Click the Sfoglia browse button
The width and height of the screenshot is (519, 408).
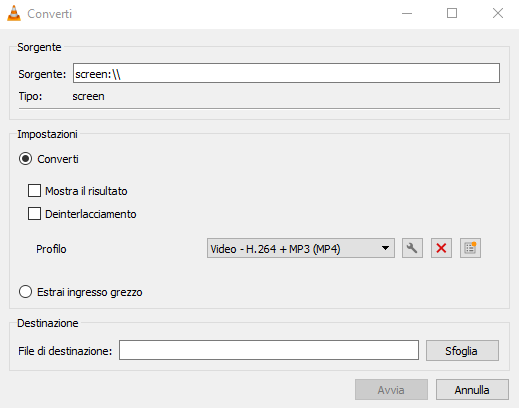point(462,351)
